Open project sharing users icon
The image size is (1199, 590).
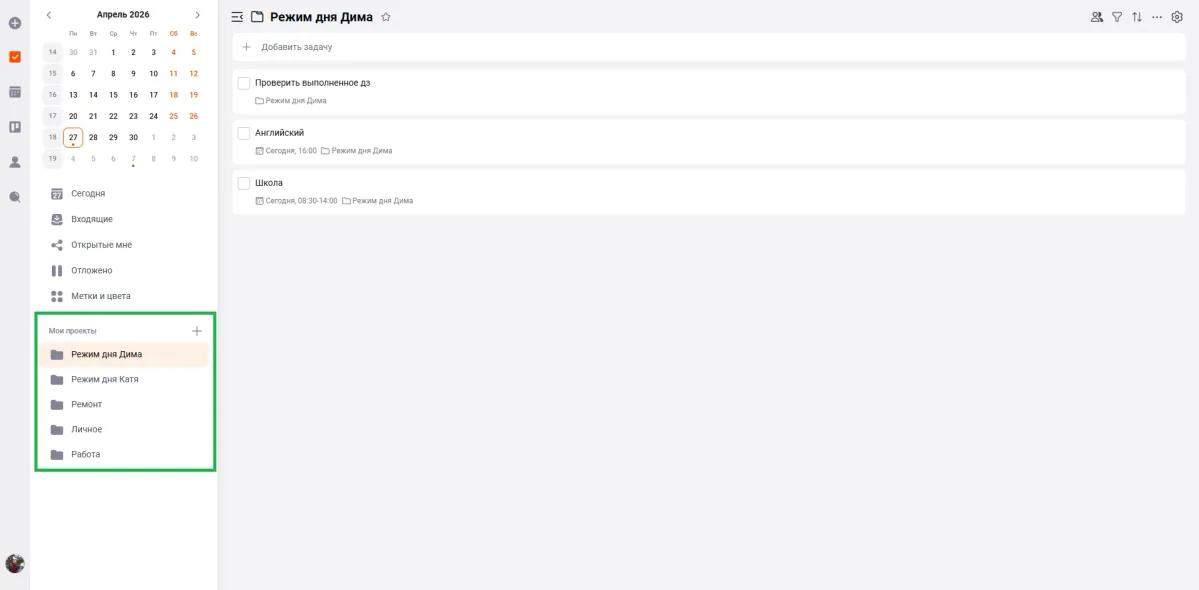(x=1097, y=17)
